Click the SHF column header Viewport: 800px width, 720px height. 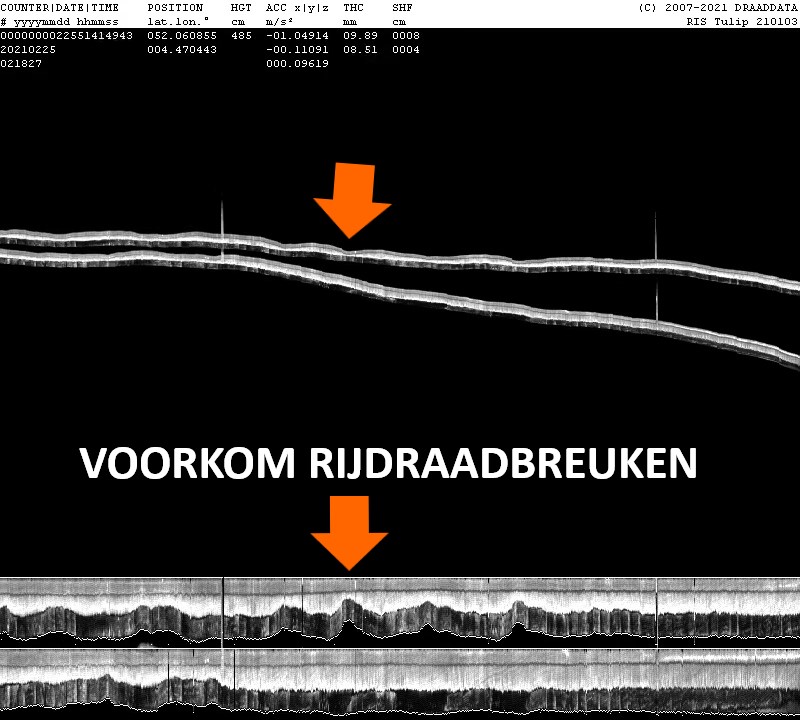point(402,7)
